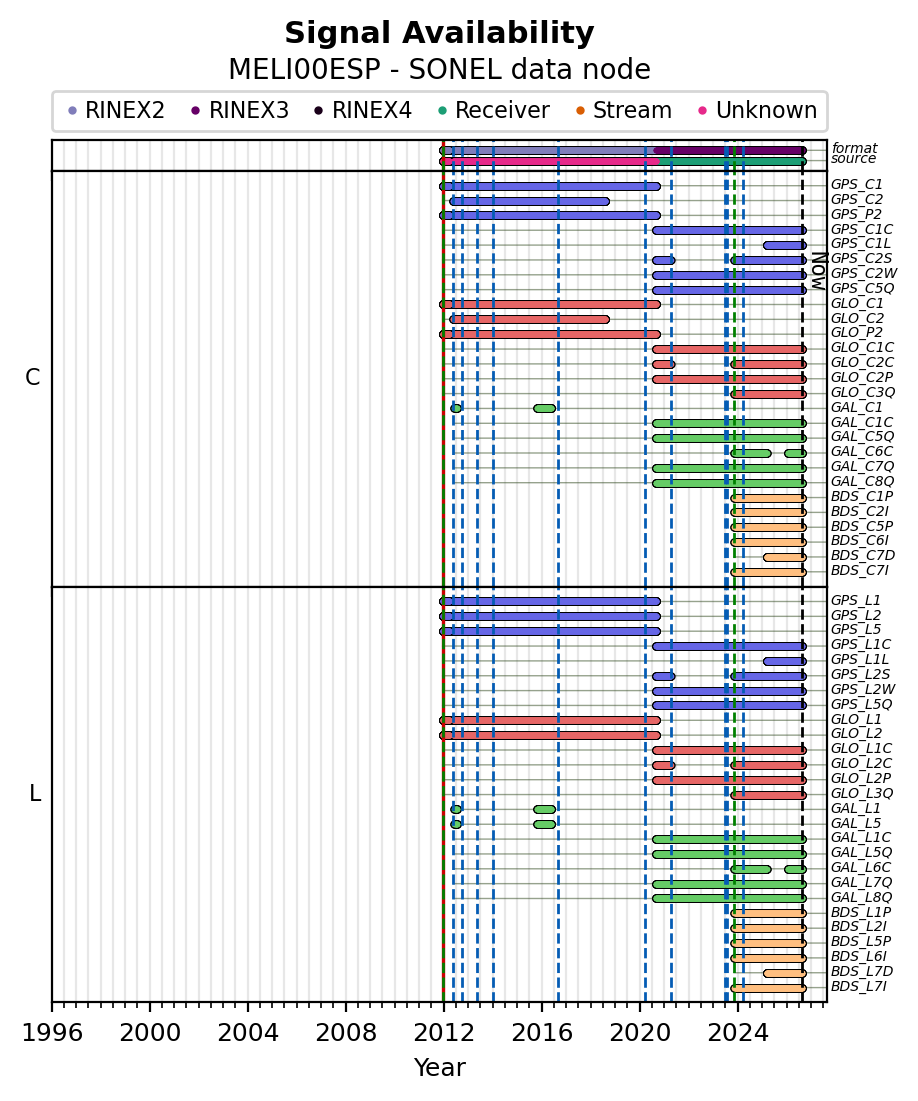The height and width of the screenshot is (1101, 918).
Task: Click the 2016 tick label on year axis
Action: pos(542,1034)
